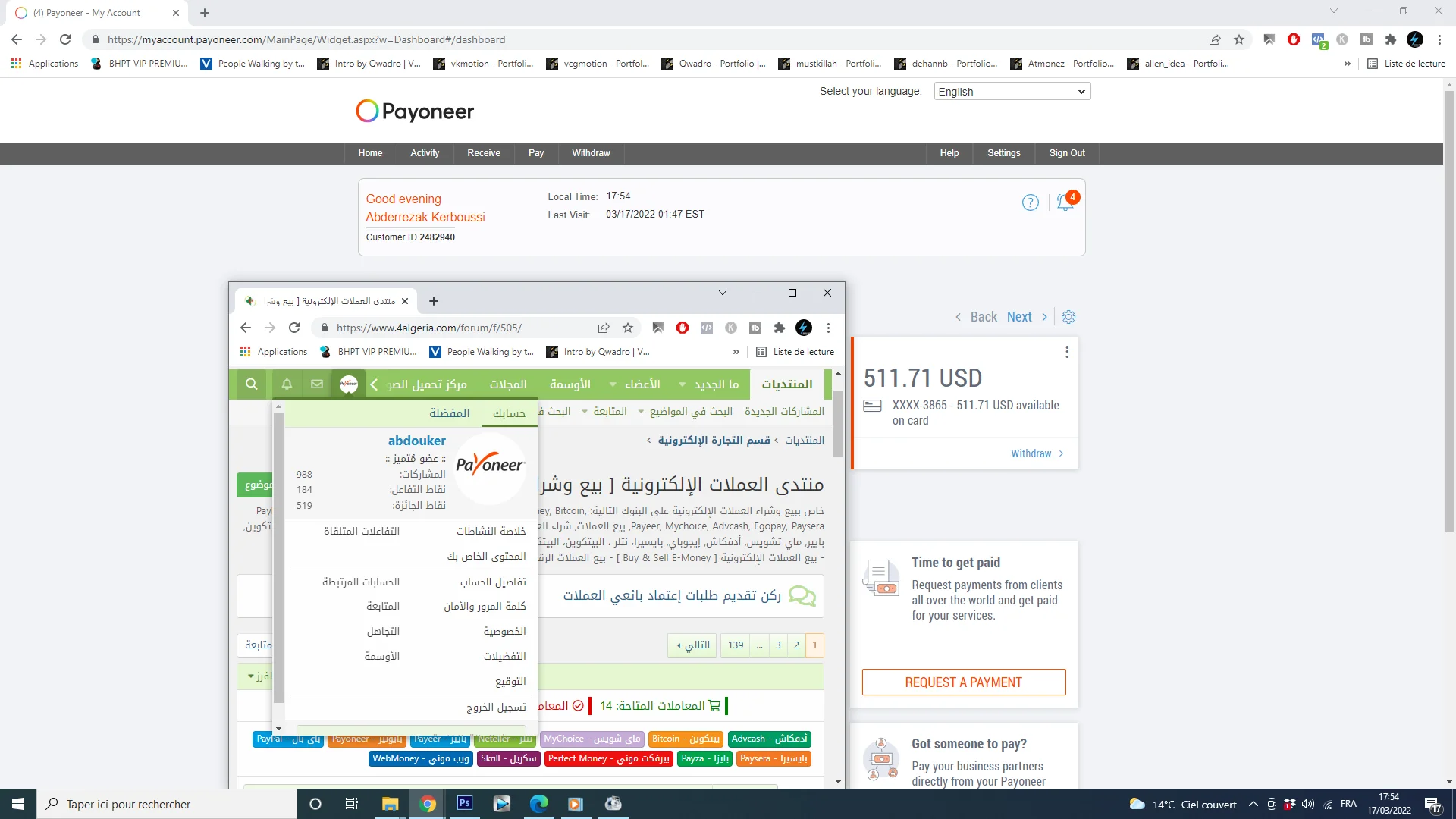This screenshot has height=819, width=1456.
Task: Open the forum inbox envelope icon
Action: click(317, 384)
